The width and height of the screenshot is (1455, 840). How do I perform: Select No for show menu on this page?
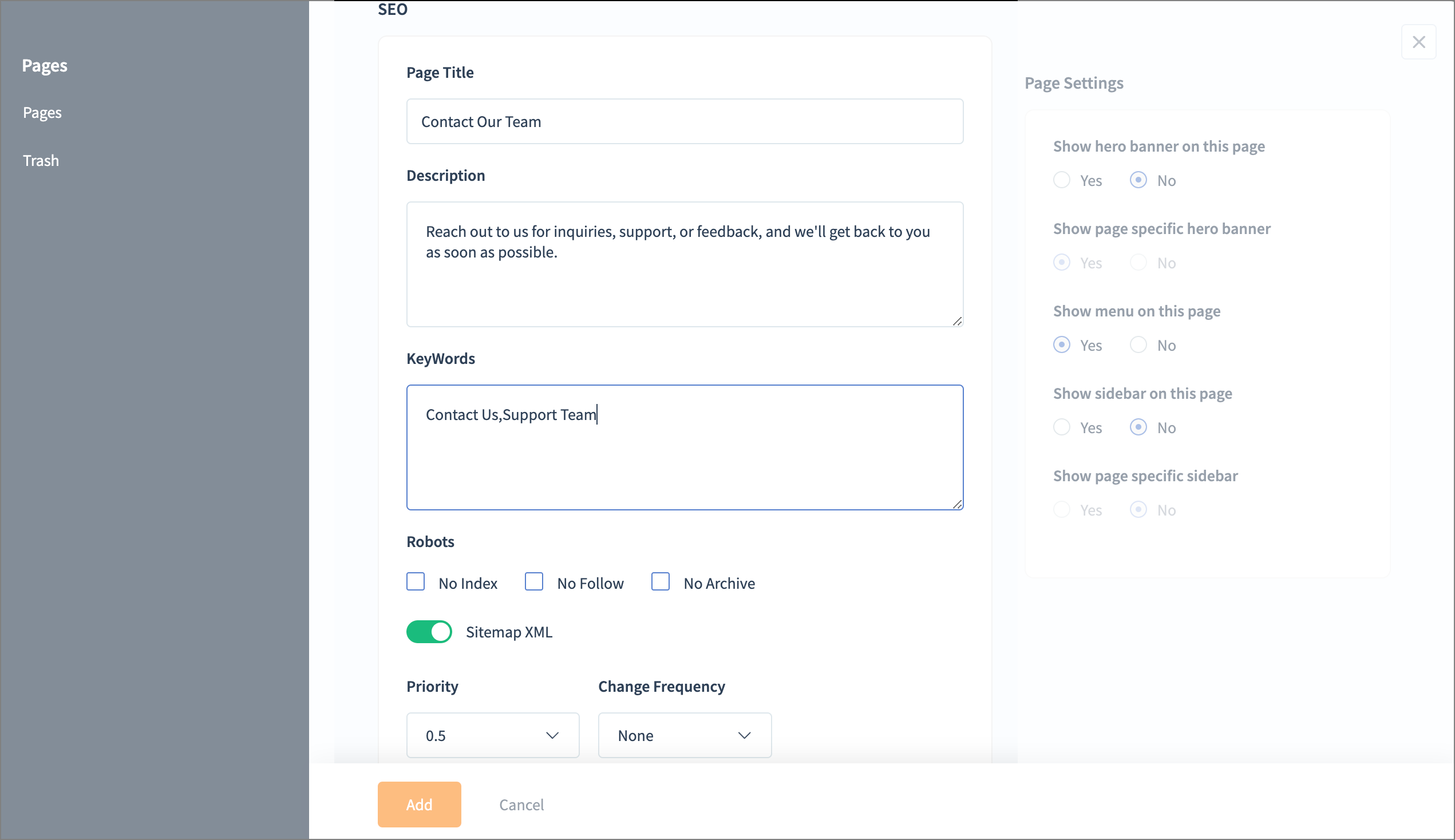pyautogui.click(x=1138, y=345)
